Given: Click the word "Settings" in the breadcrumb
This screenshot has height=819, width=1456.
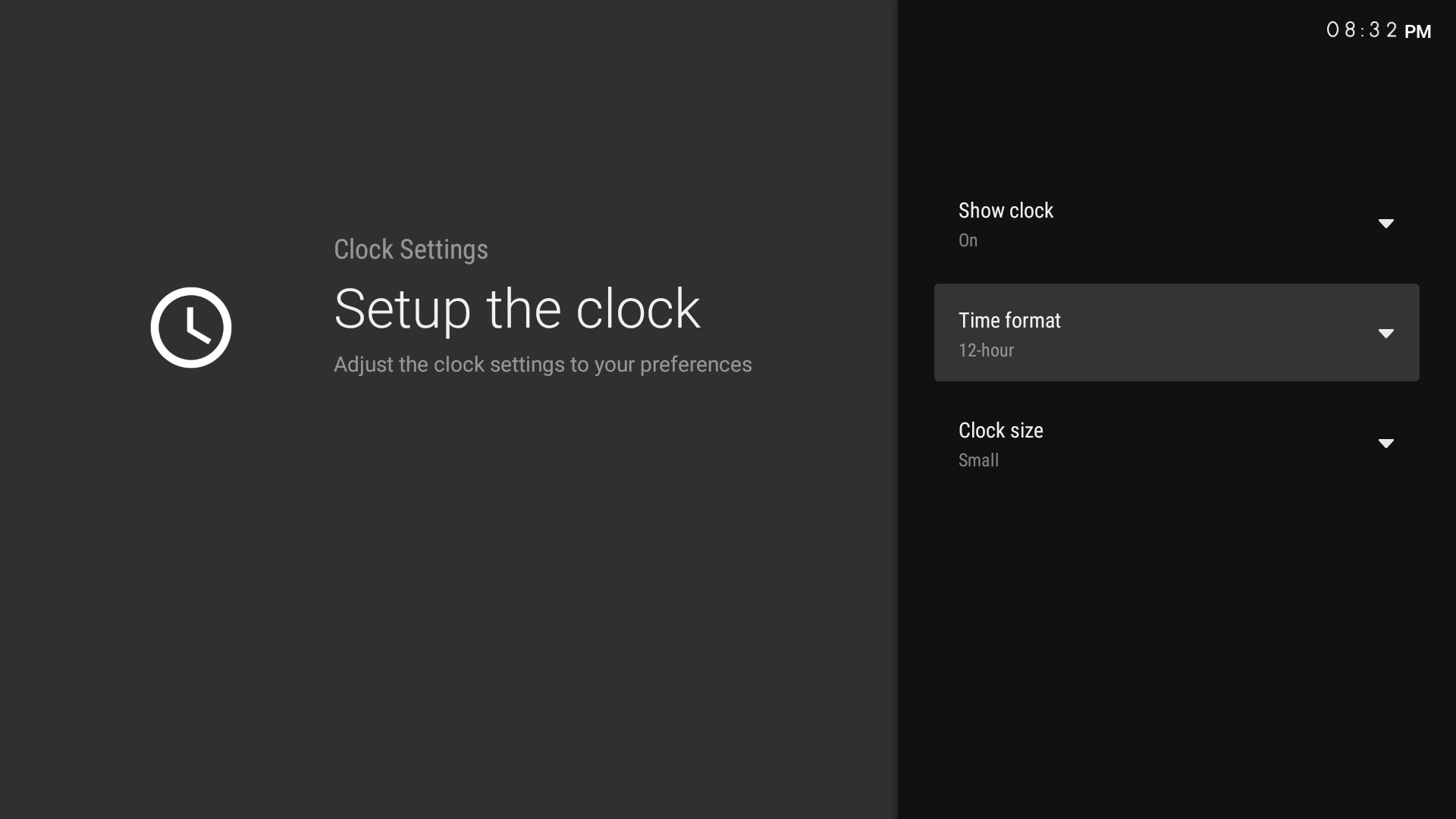Looking at the screenshot, I should pos(444,249).
